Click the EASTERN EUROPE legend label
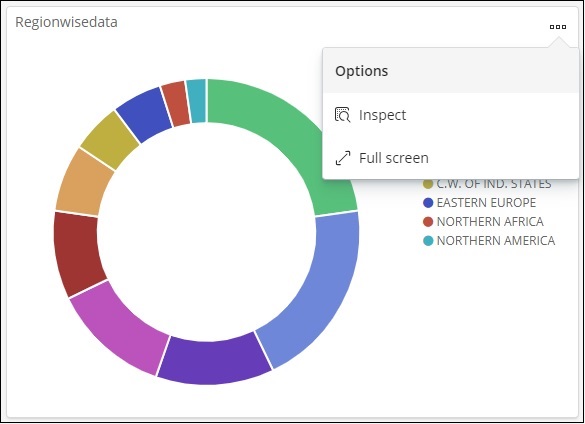585x424 pixels. pos(486,203)
